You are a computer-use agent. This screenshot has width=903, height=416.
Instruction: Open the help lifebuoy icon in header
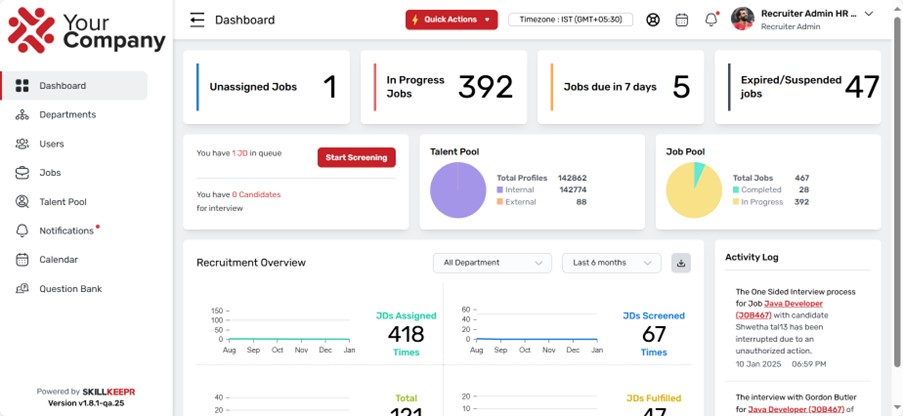point(652,20)
